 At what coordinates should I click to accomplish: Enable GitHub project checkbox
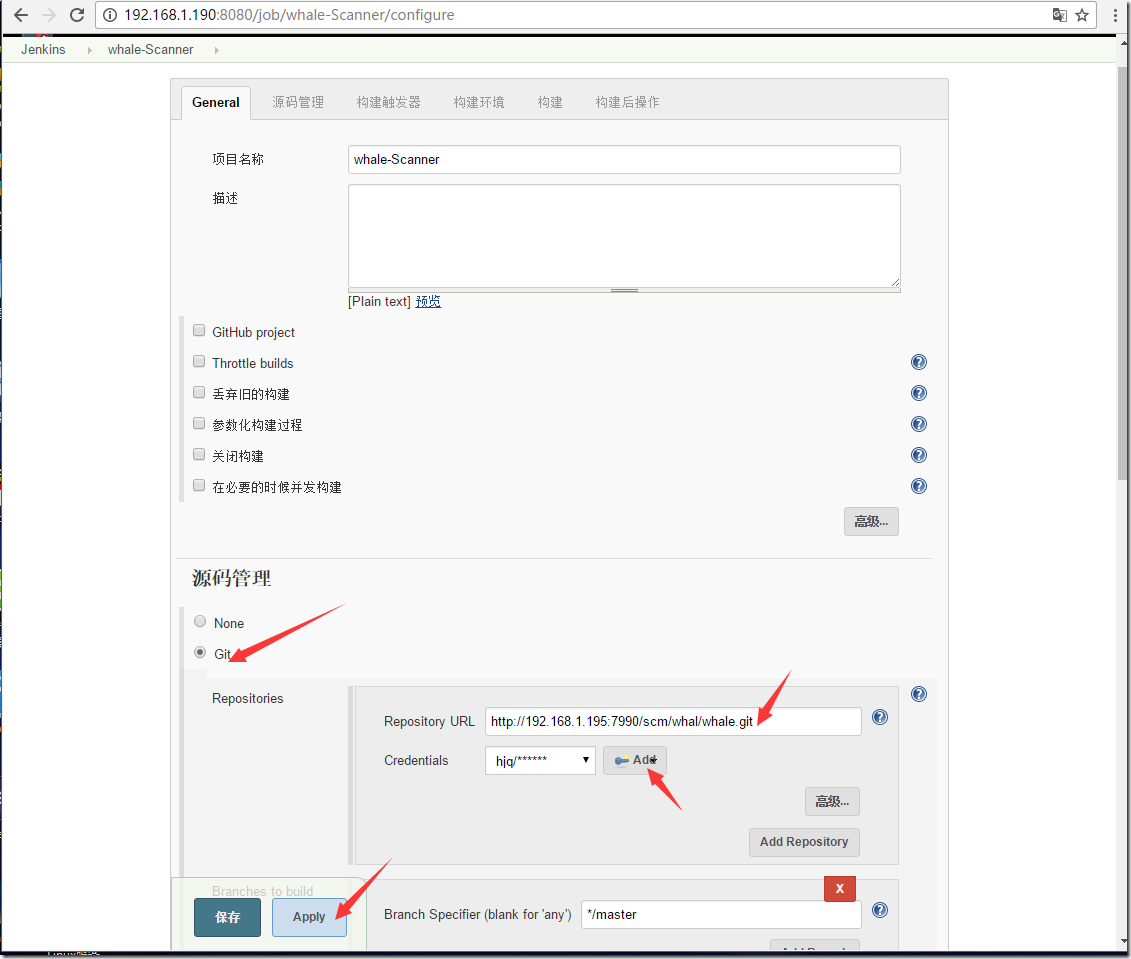(x=199, y=331)
